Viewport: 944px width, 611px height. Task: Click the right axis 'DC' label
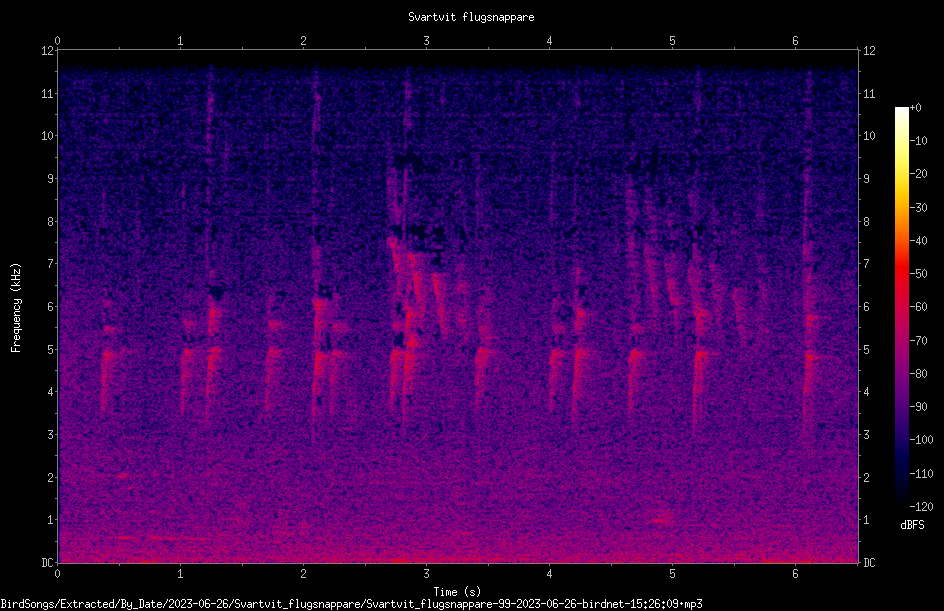click(x=869, y=562)
